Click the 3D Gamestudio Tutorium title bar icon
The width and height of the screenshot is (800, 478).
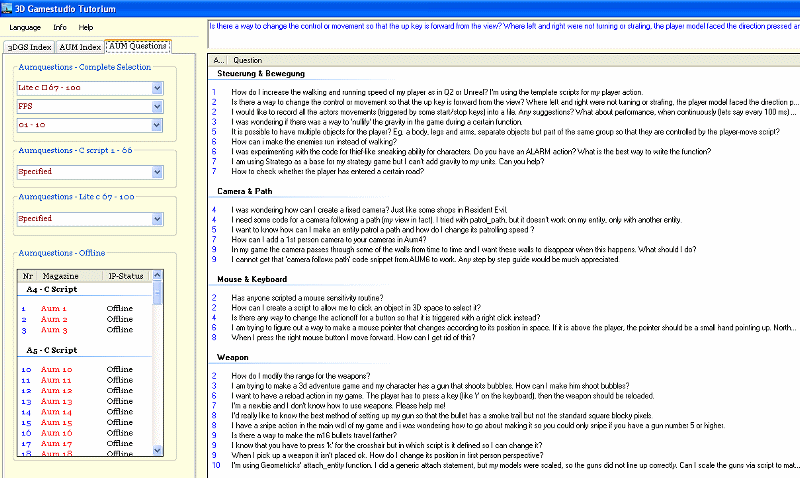7,8
